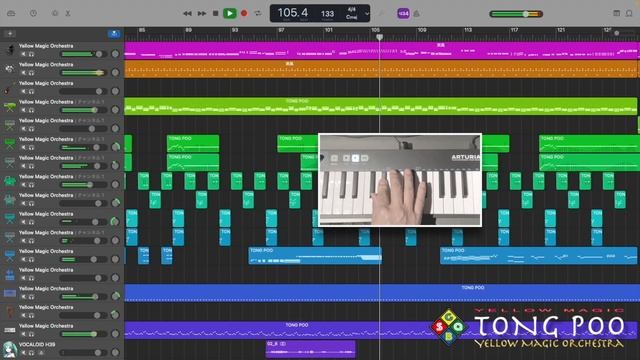This screenshot has width=640, height=360.
Task: Select the light blue TONG POO region ending at the playhead
Action: 315,256
